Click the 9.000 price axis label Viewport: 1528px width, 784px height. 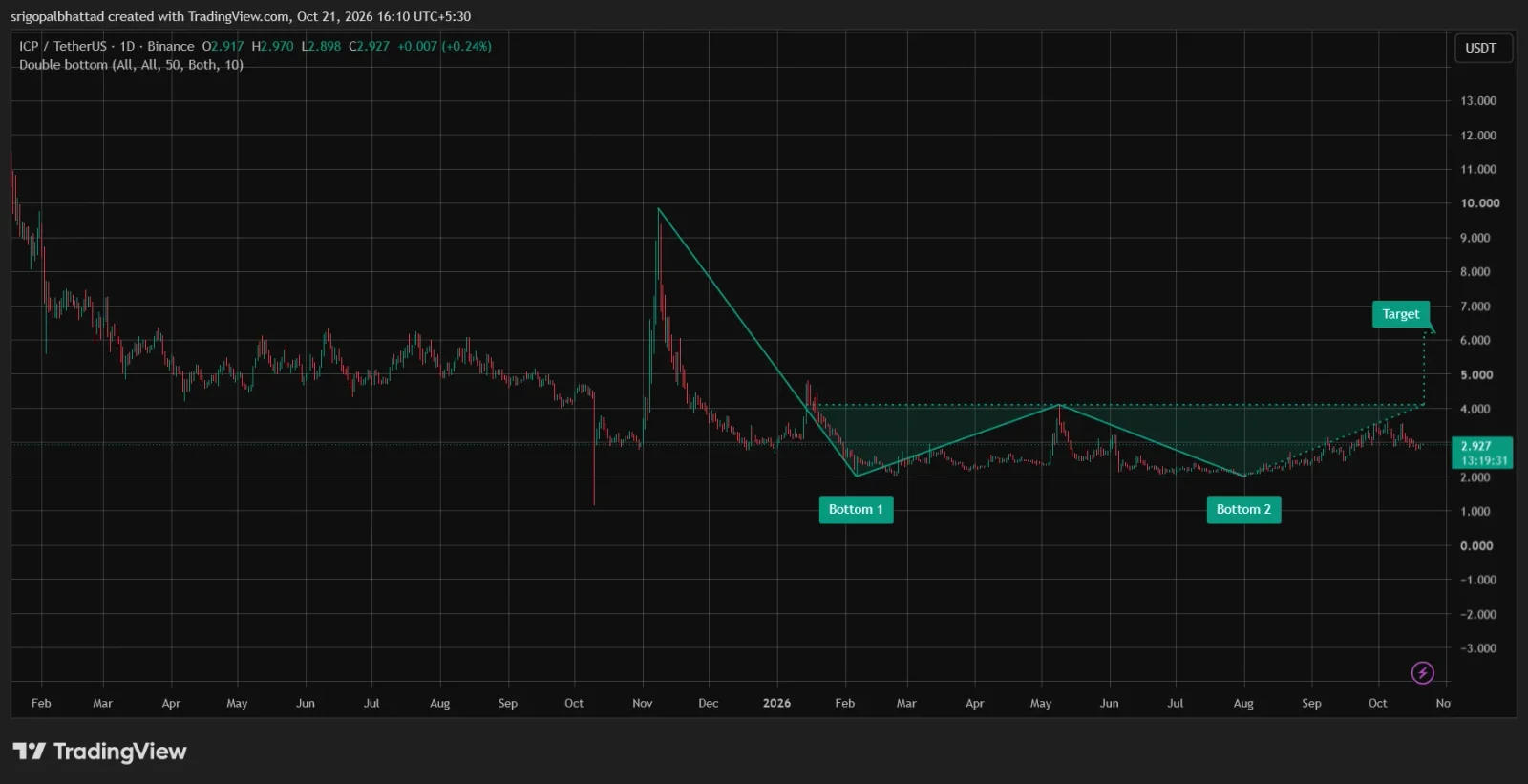(1475, 238)
